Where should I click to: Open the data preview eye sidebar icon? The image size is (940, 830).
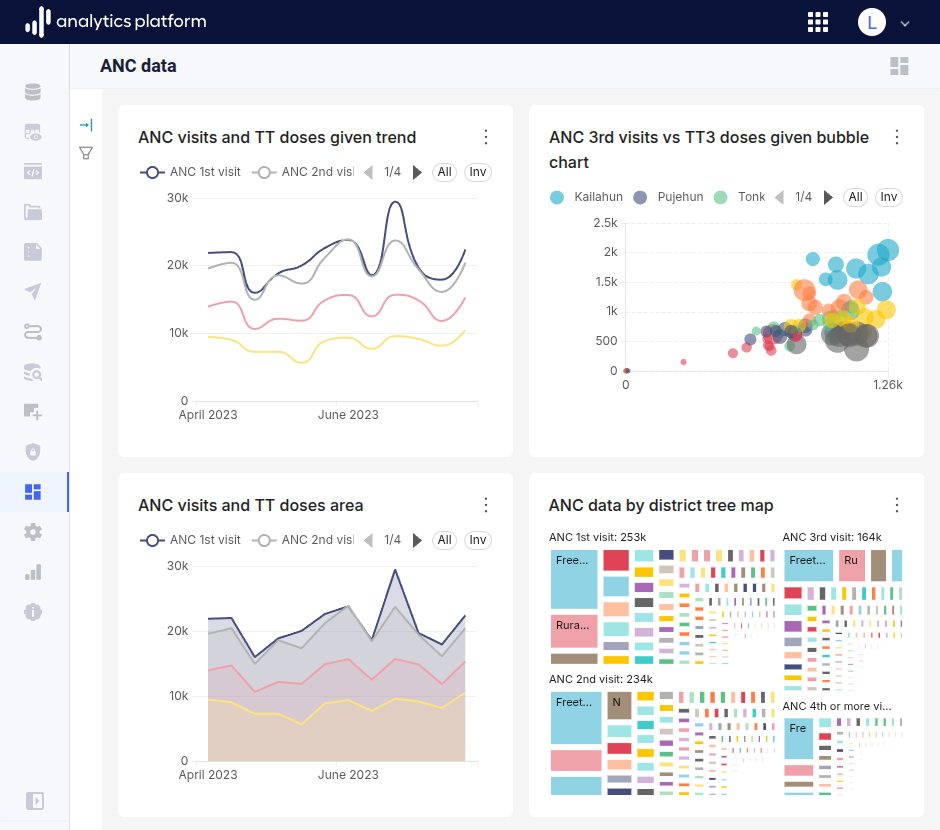pyautogui.click(x=33, y=132)
